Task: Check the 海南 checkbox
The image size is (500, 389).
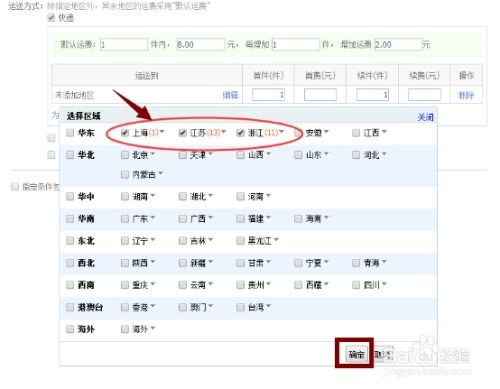Action: point(298,219)
